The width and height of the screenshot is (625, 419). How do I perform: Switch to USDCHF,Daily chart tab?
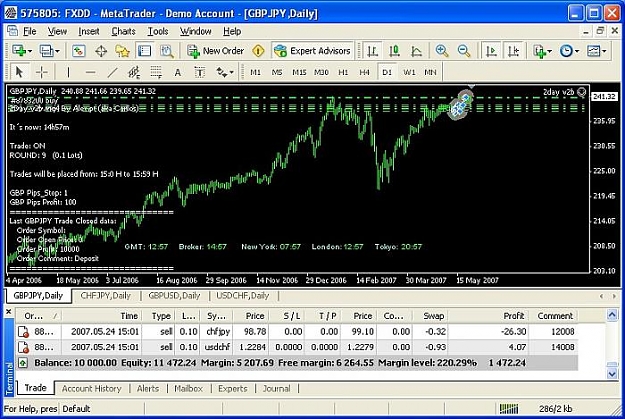[242, 296]
